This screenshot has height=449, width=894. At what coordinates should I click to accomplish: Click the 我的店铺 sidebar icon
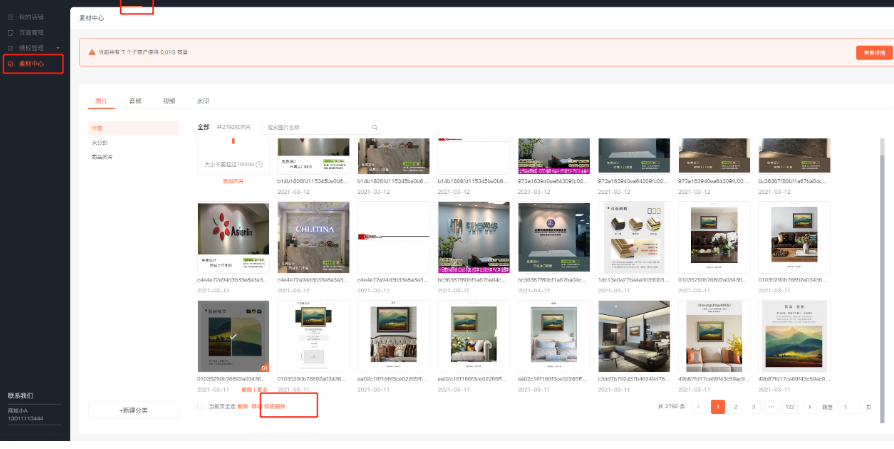pyautogui.click(x=11, y=17)
